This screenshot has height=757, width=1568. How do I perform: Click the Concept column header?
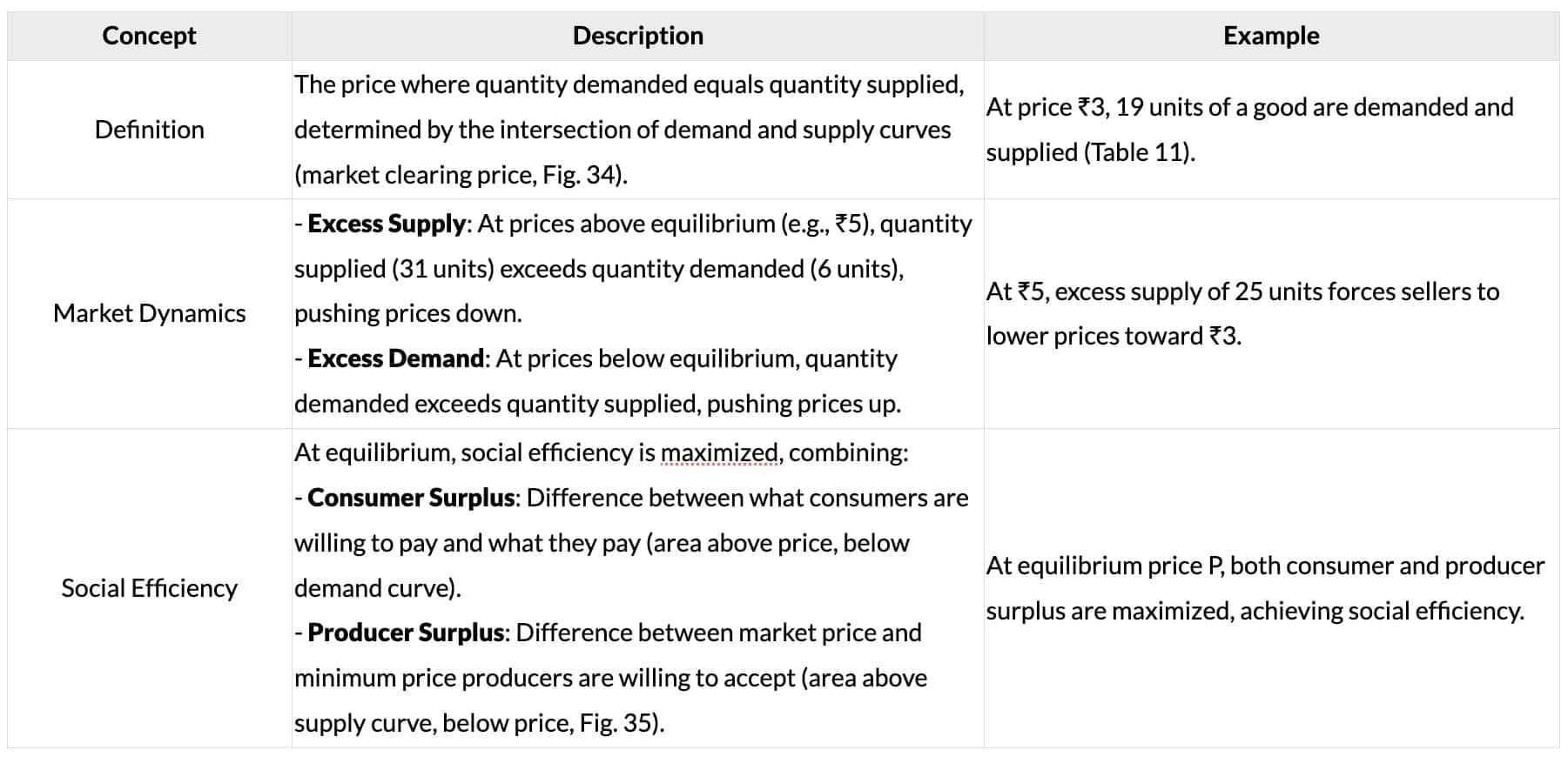click(x=149, y=36)
